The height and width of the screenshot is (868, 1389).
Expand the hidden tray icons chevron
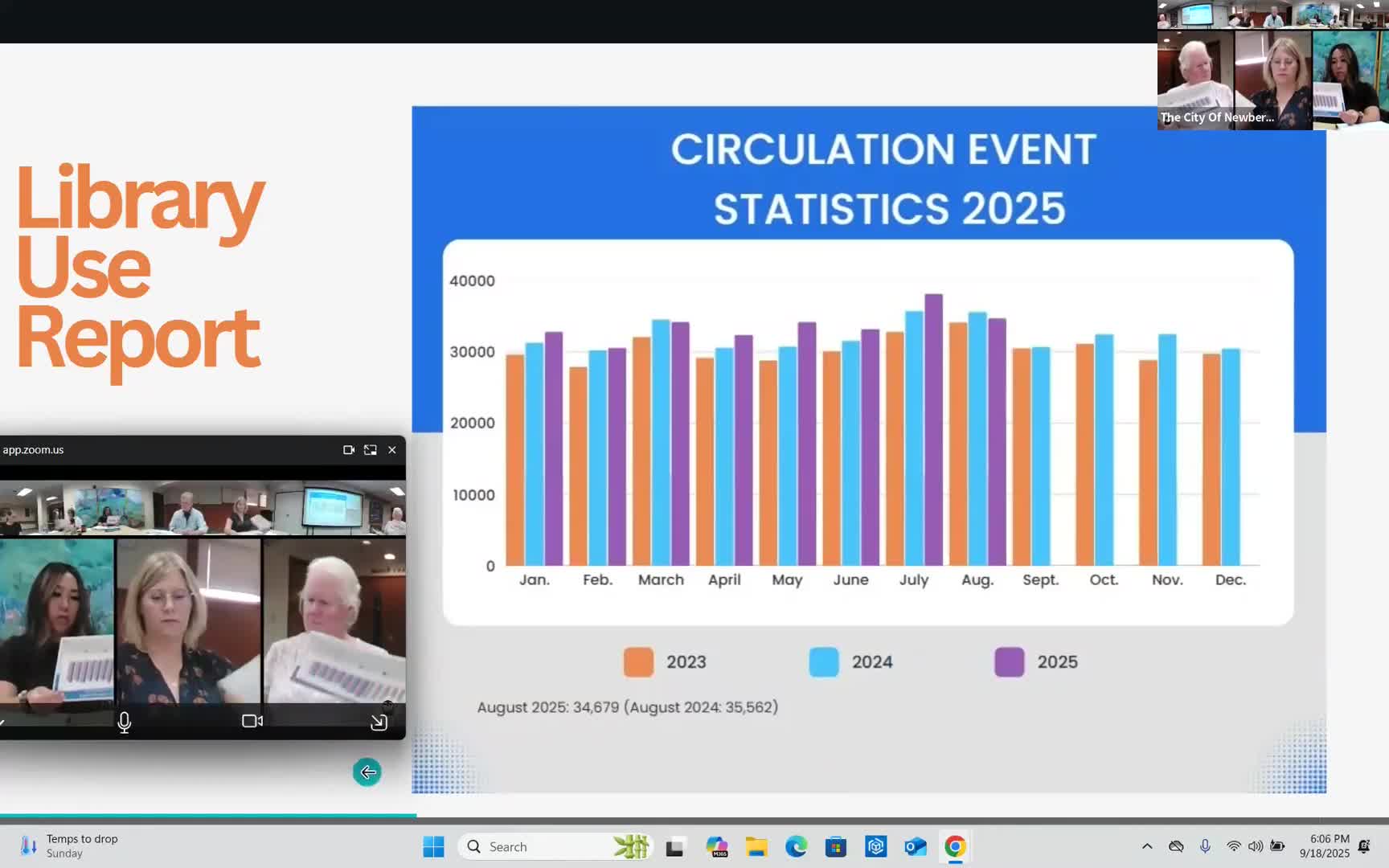pos(1147,846)
